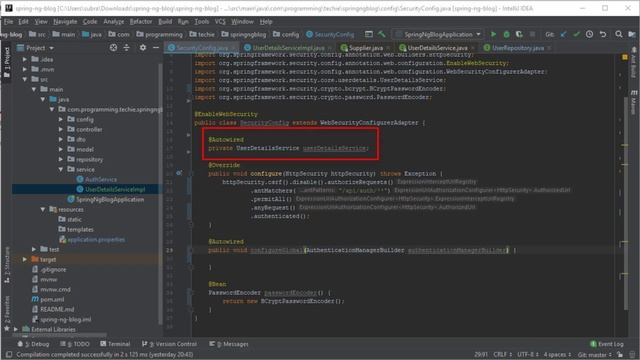Screen dimensions: 640x360
Task: Open the VCS menu
Action: pos(220,21)
